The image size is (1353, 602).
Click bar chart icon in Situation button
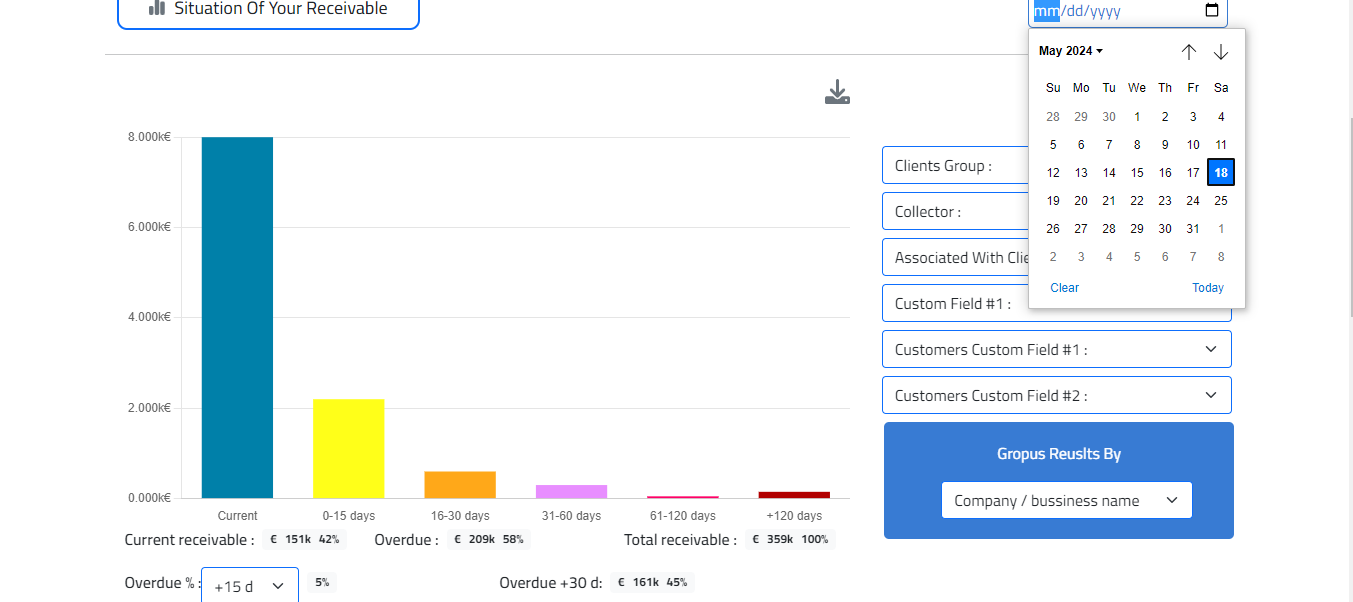coord(157,9)
